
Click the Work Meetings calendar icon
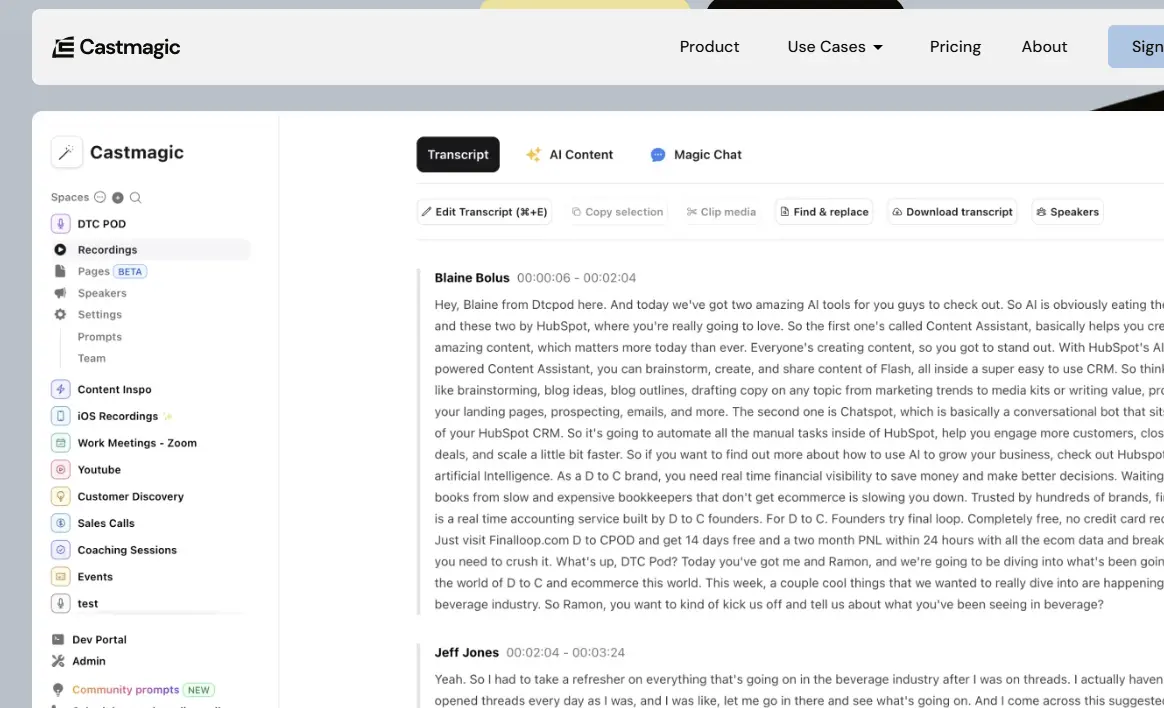61,442
